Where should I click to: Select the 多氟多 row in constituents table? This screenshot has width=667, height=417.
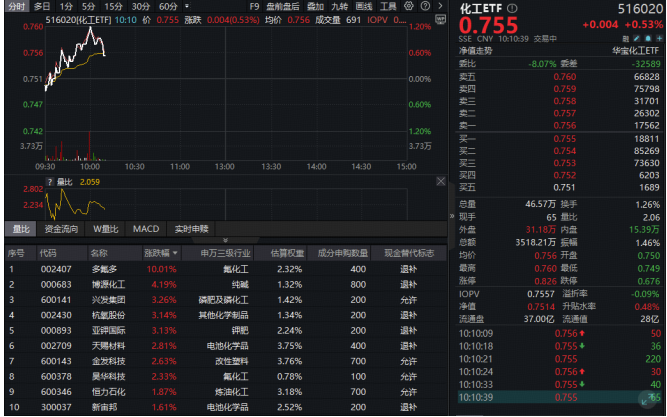tap(104, 269)
